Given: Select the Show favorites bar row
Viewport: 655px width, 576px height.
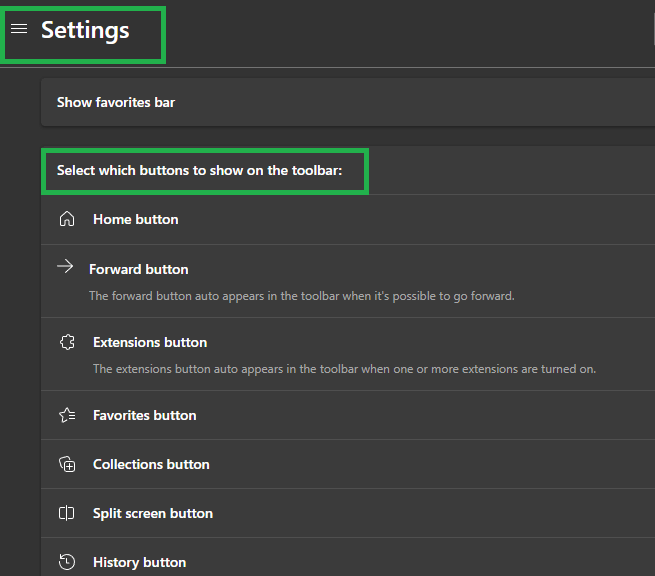Looking at the screenshot, I should (x=116, y=102).
